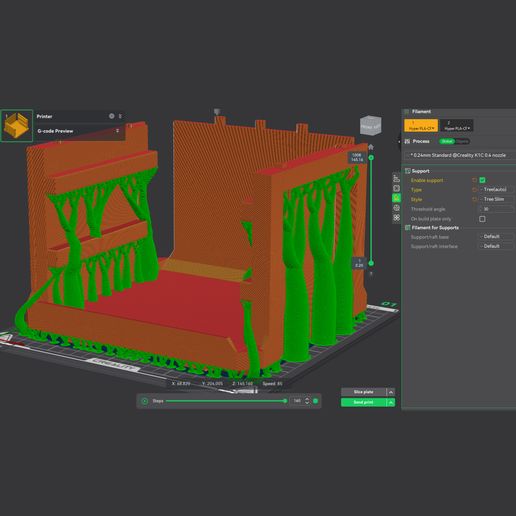Play the G-code steps animation
Viewport: 516px width, 516px height.
pyautogui.click(x=145, y=401)
